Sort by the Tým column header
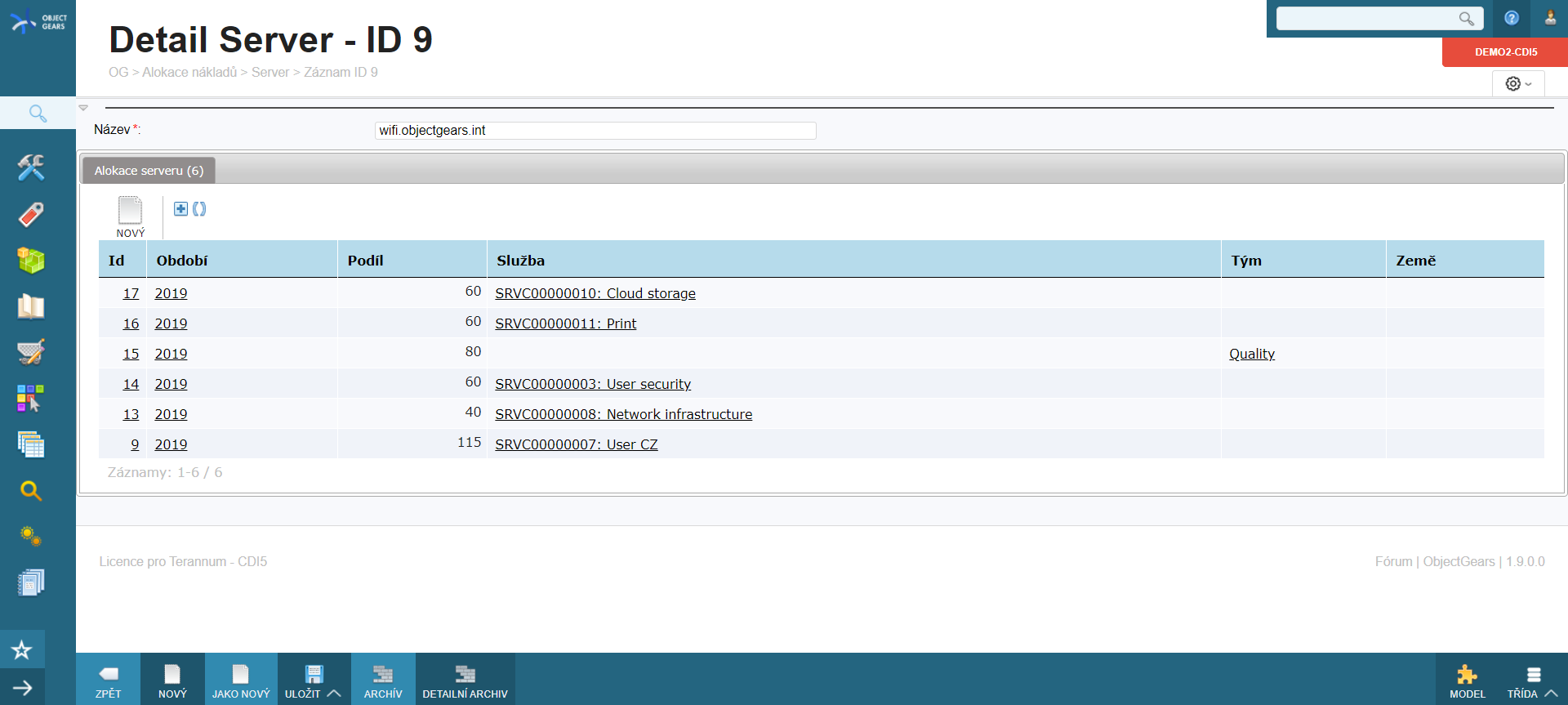Viewport: 1568px width, 705px height. click(1246, 261)
